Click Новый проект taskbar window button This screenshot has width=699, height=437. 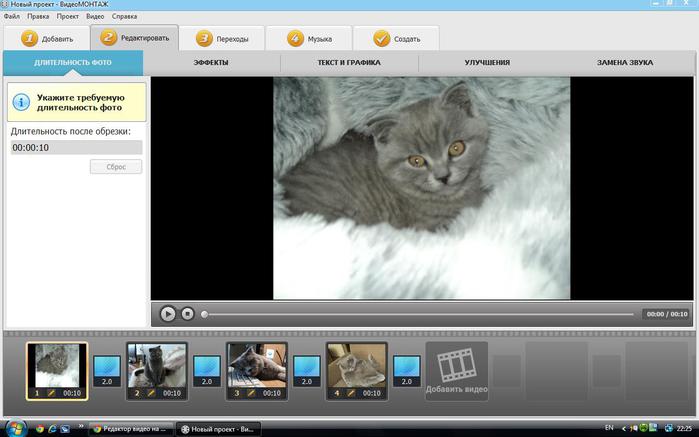(218, 429)
